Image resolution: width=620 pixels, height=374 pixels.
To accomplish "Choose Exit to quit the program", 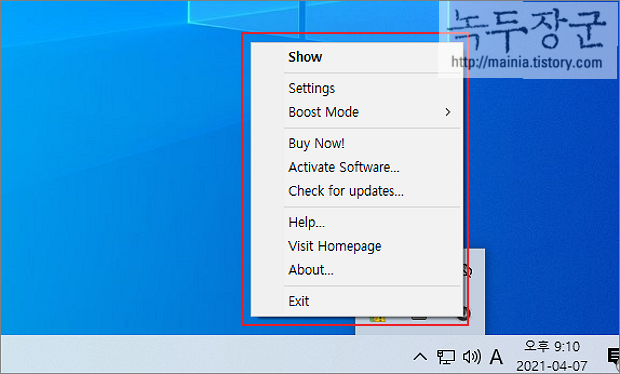I will tap(357, 301).
